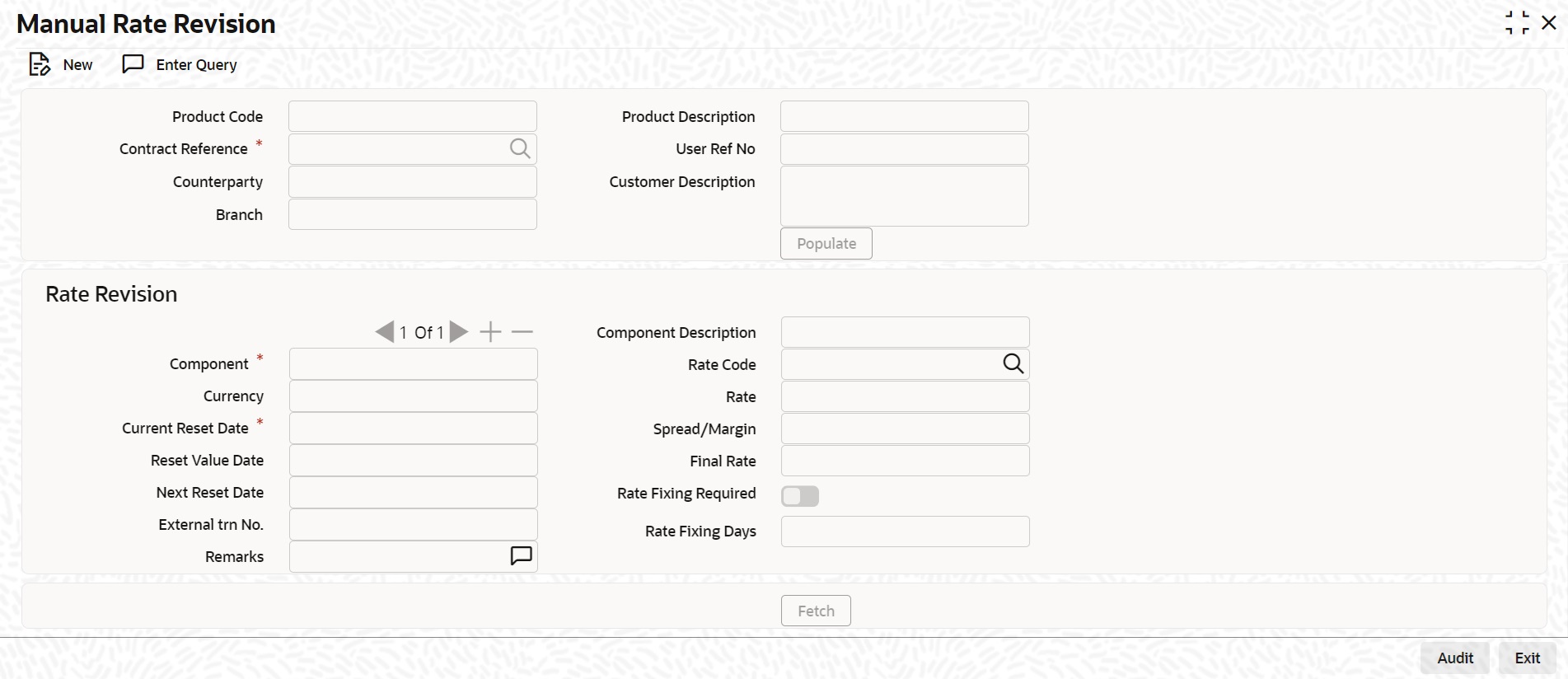Image resolution: width=1568 pixels, height=679 pixels.
Task: Add a new rate revision record
Action: (490, 332)
